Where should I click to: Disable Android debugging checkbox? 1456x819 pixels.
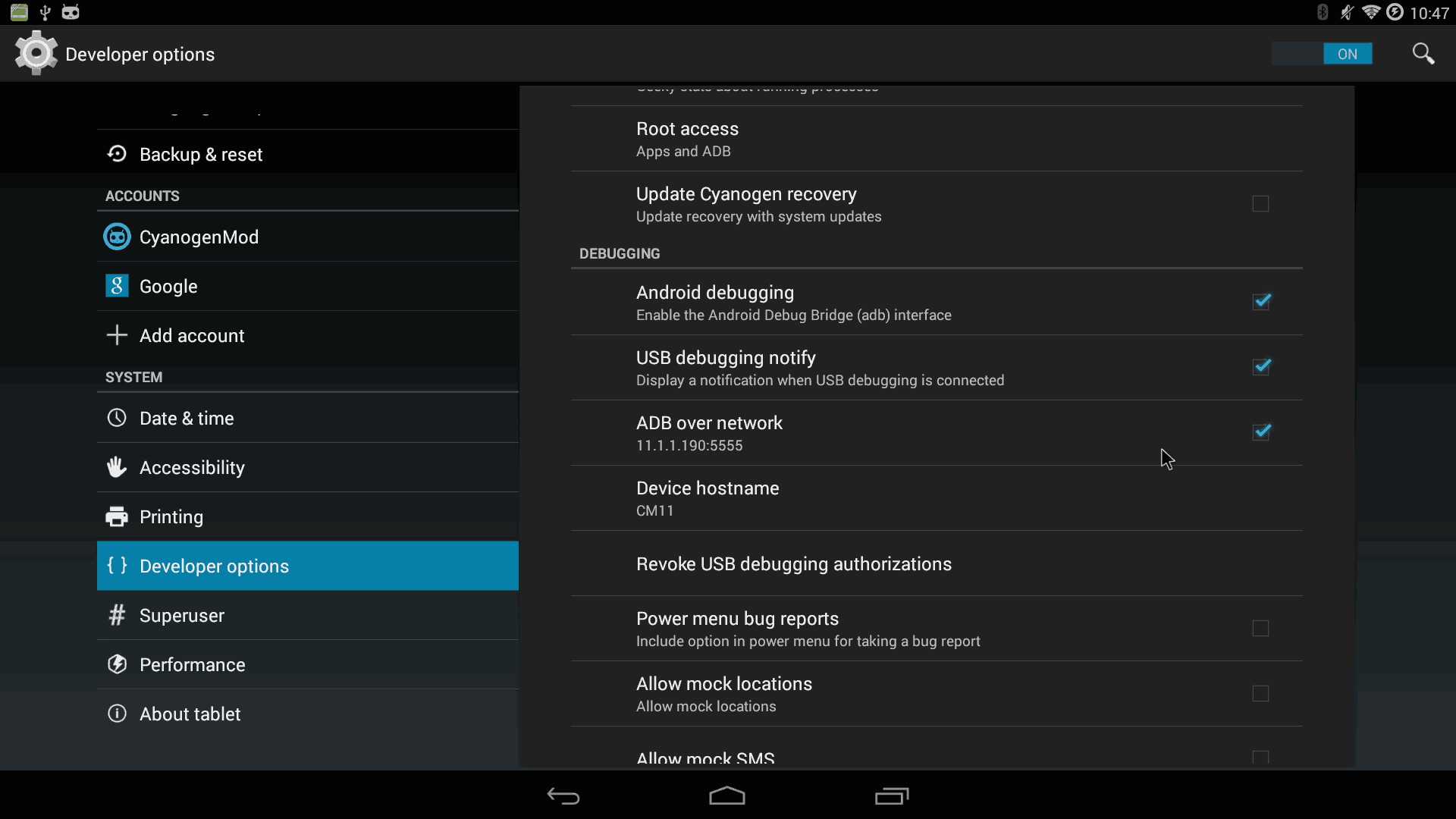(x=1261, y=301)
